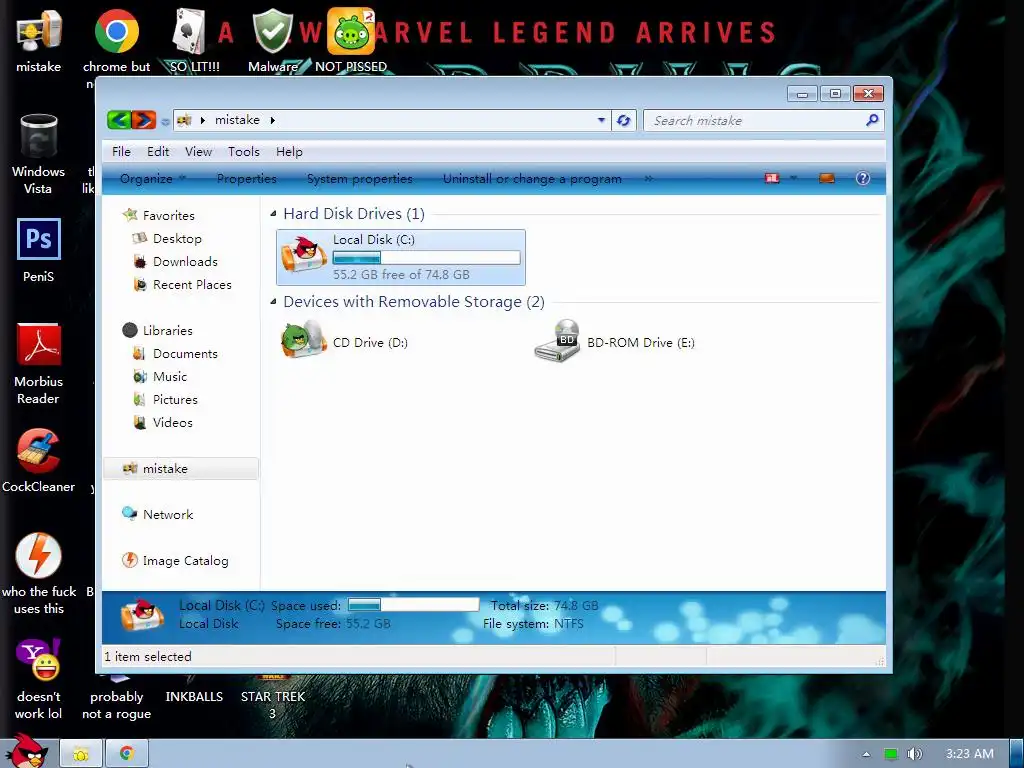This screenshot has width=1024, height=768.
Task: Open the Tools menu
Action: click(244, 152)
